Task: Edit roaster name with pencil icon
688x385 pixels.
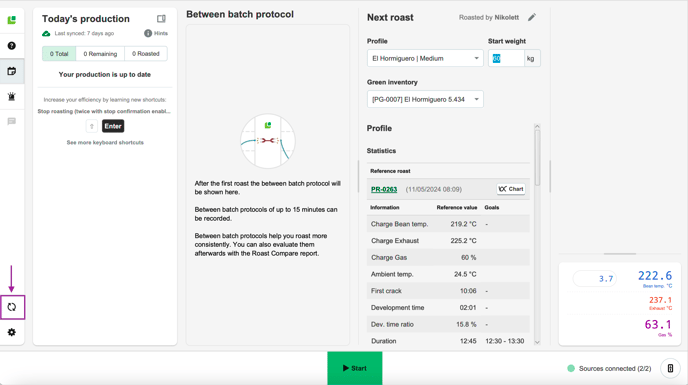Action: (x=532, y=18)
